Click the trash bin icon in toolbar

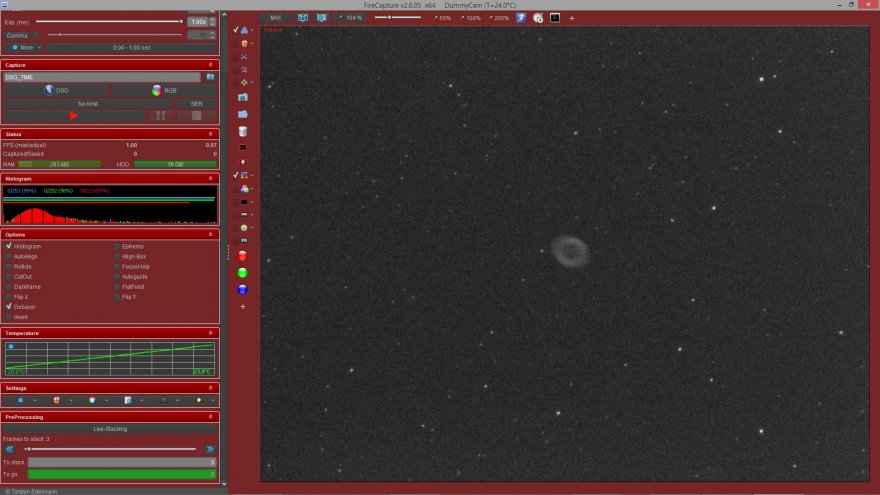point(243,131)
